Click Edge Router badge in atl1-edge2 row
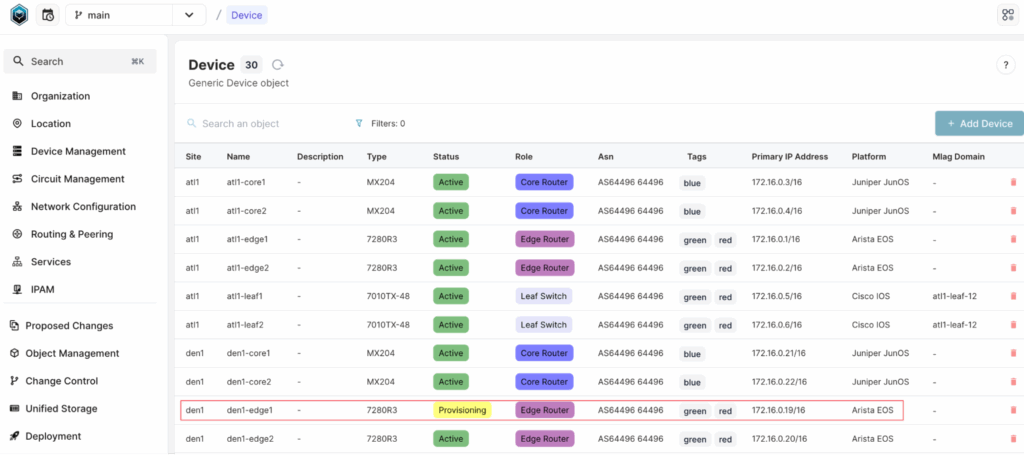This screenshot has width=1024, height=455. [x=544, y=268]
